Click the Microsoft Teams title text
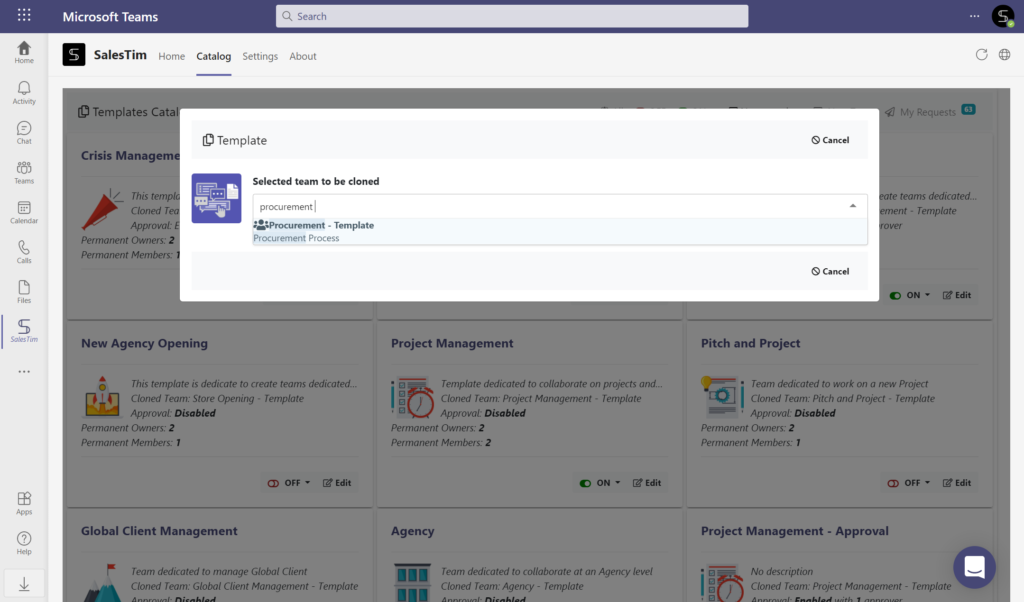Viewport: 1024px width, 602px height. click(110, 16)
